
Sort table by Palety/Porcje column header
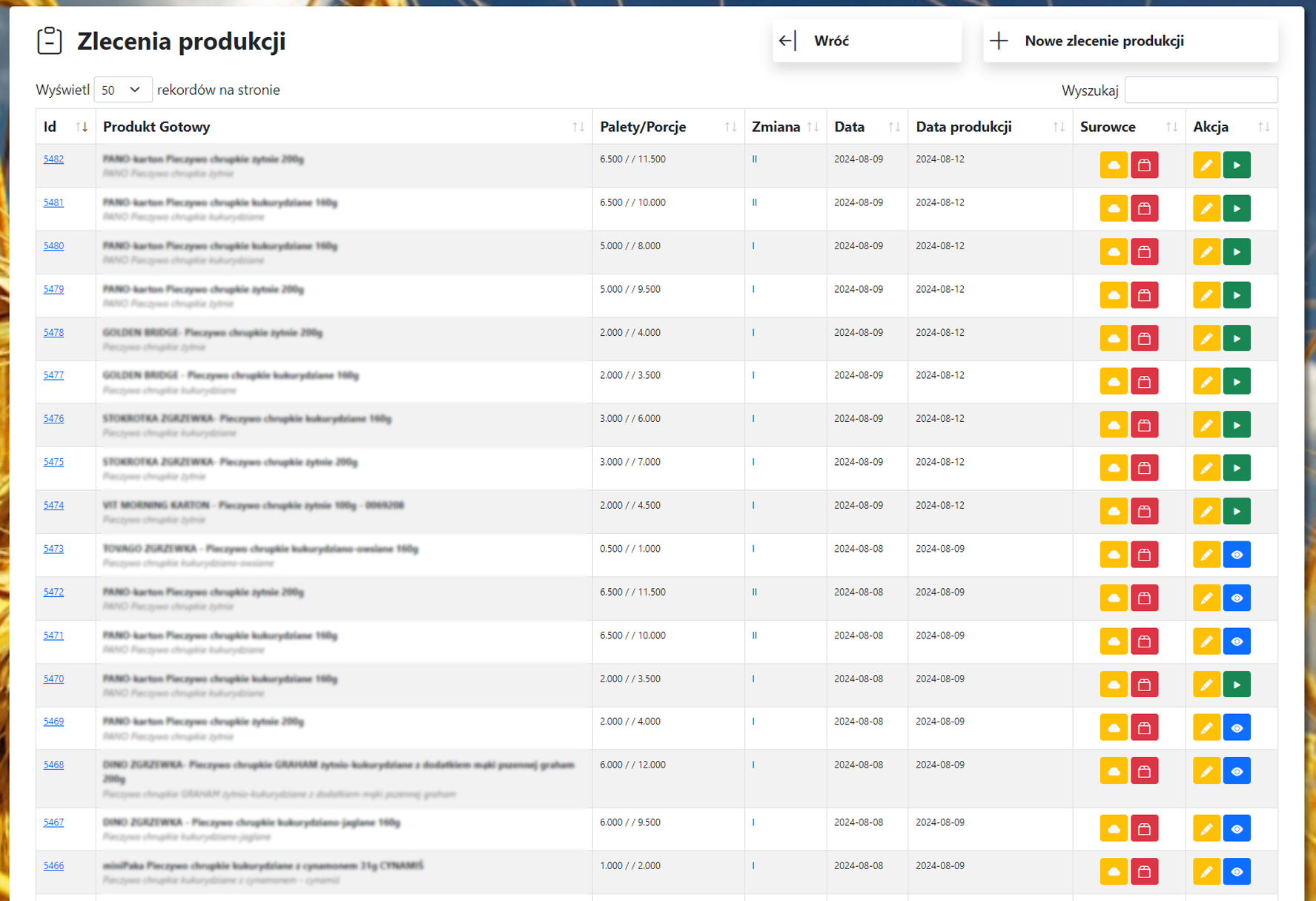[667, 127]
